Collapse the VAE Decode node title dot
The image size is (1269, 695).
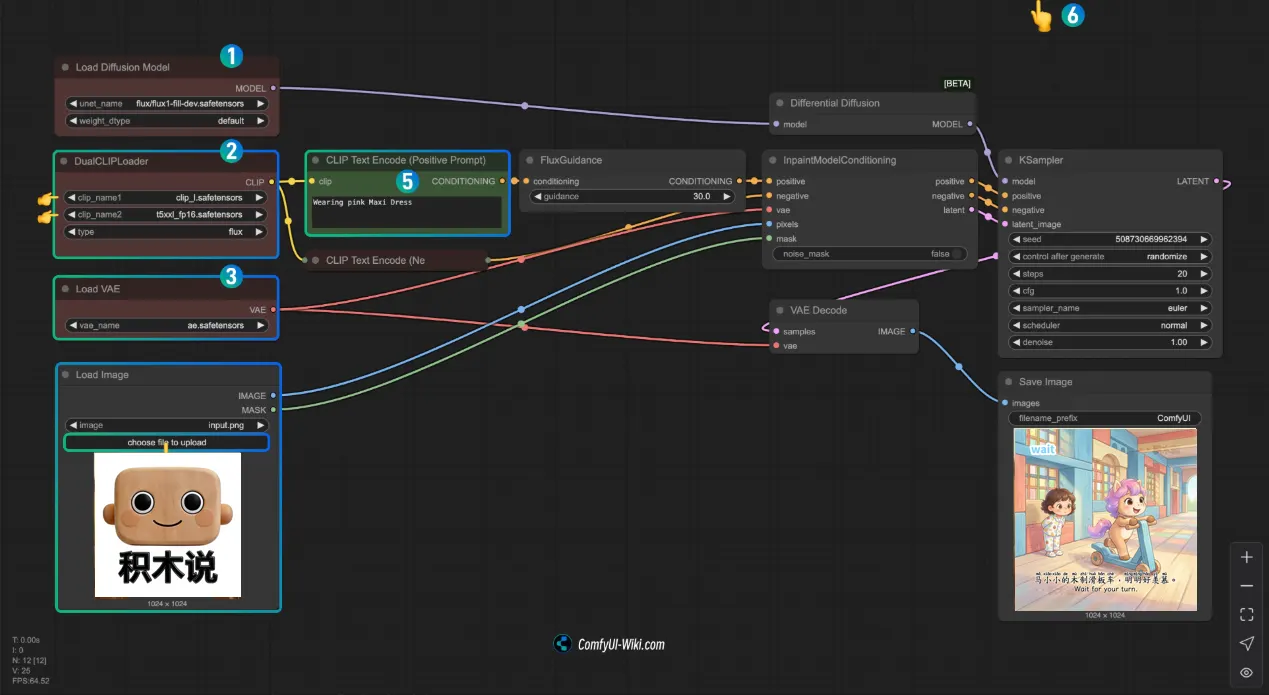click(780, 310)
